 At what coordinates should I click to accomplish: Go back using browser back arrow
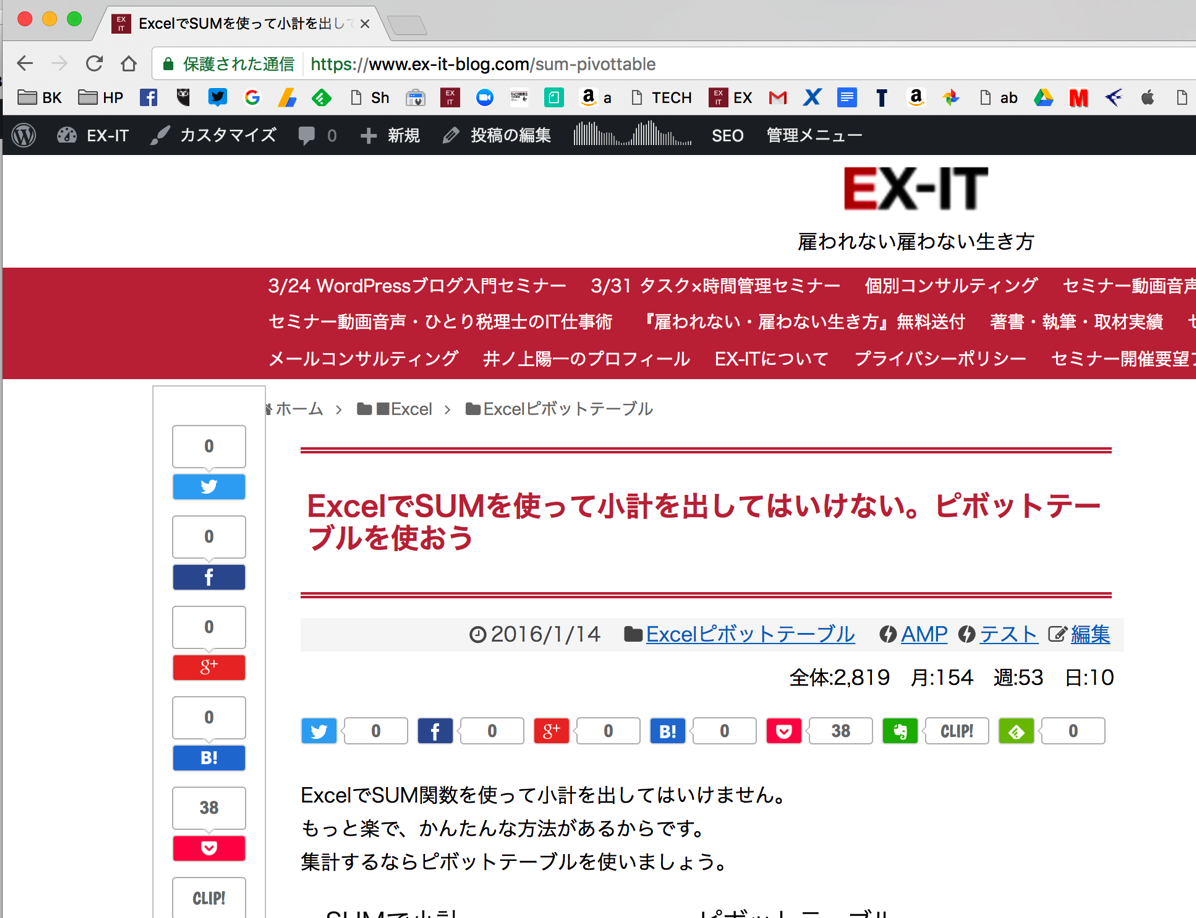point(25,63)
